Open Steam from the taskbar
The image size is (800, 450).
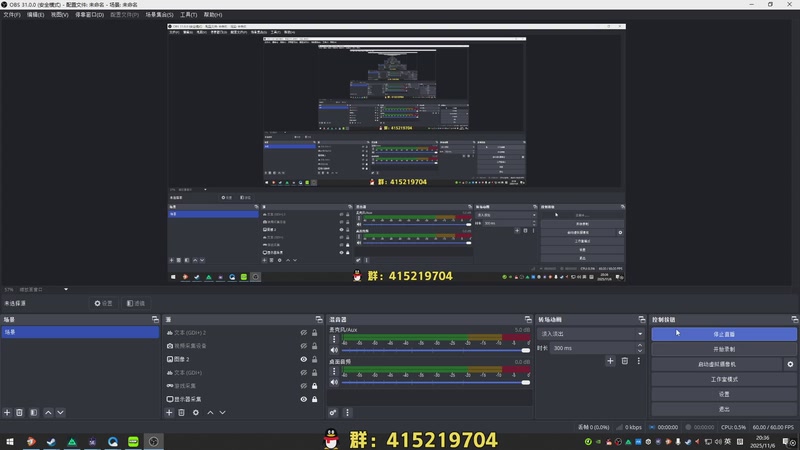[51, 441]
